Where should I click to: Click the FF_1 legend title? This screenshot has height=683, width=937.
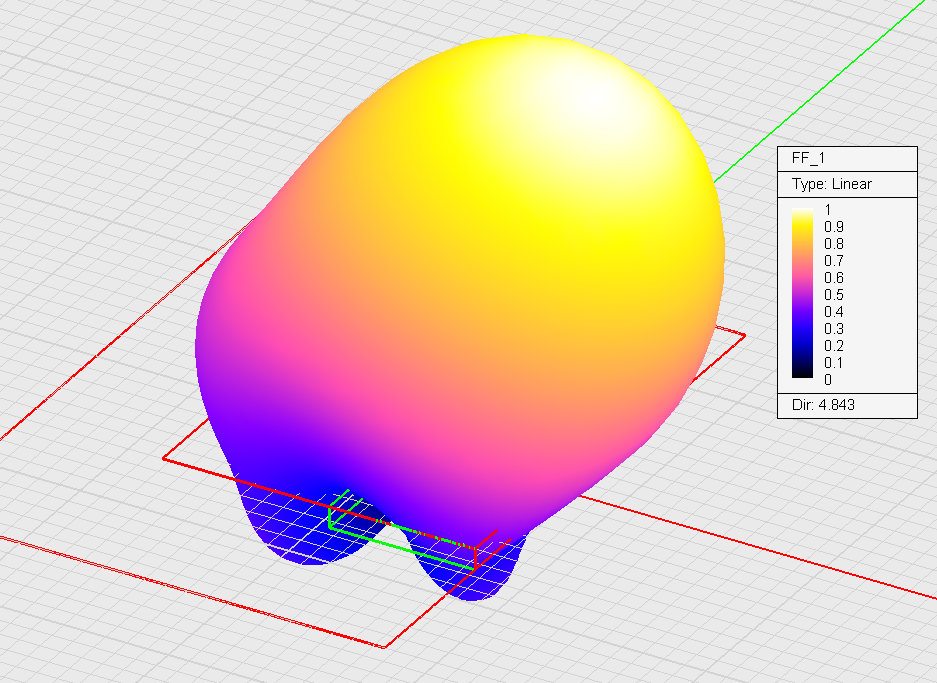tap(808, 159)
